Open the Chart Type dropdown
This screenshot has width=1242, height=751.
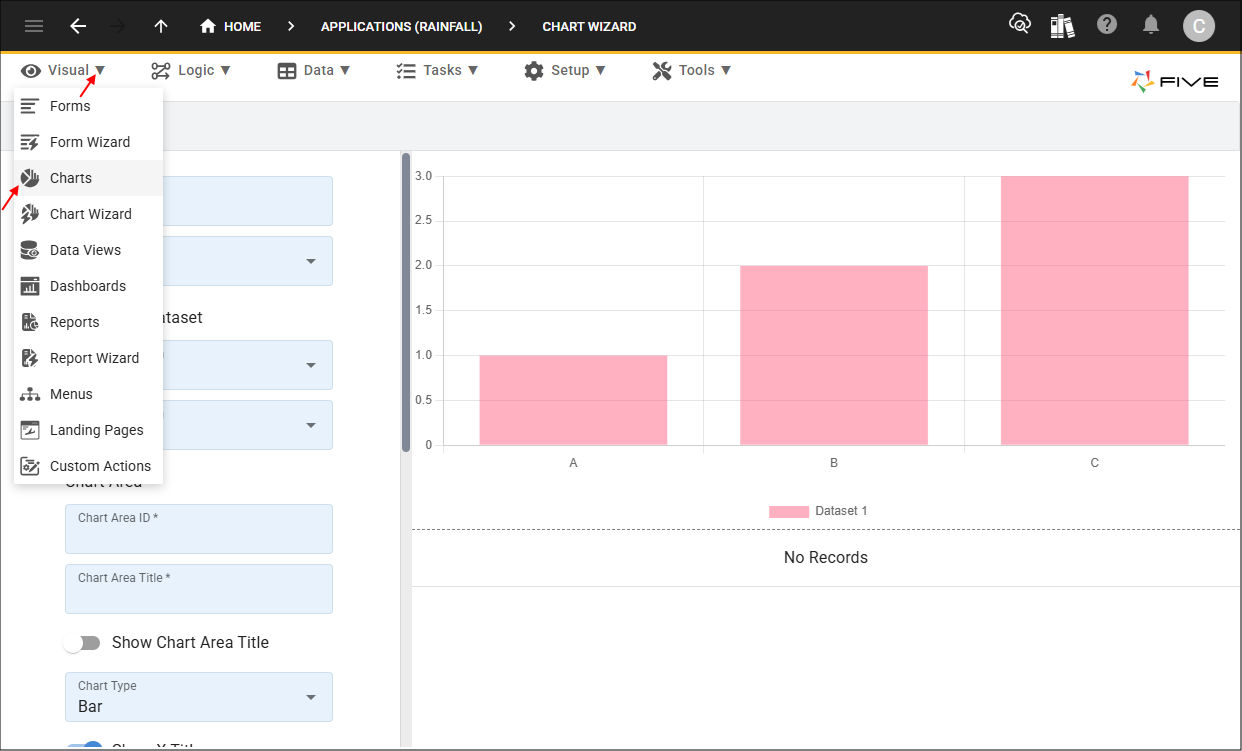198,697
